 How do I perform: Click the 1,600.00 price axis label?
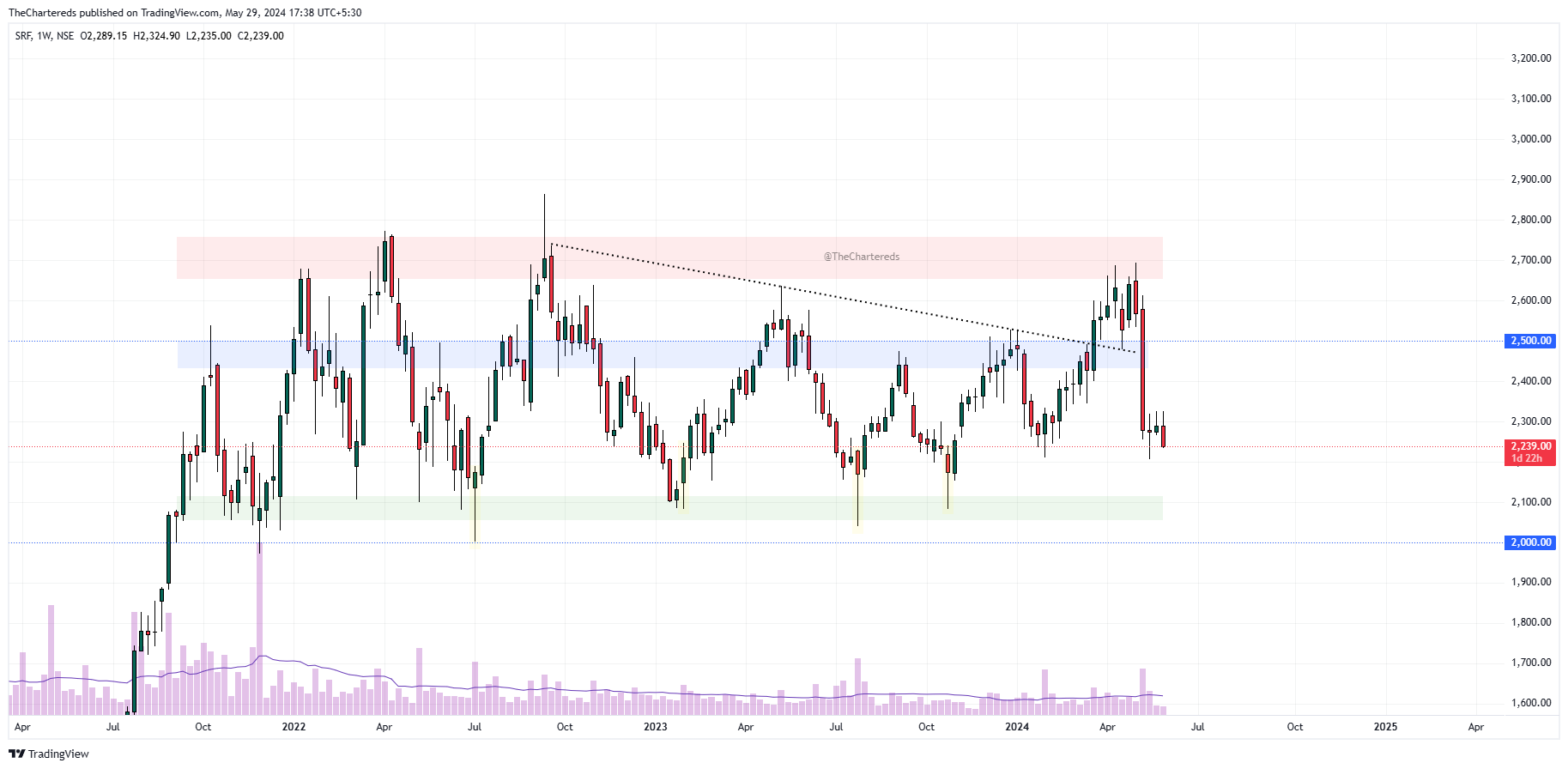(1530, 703)
